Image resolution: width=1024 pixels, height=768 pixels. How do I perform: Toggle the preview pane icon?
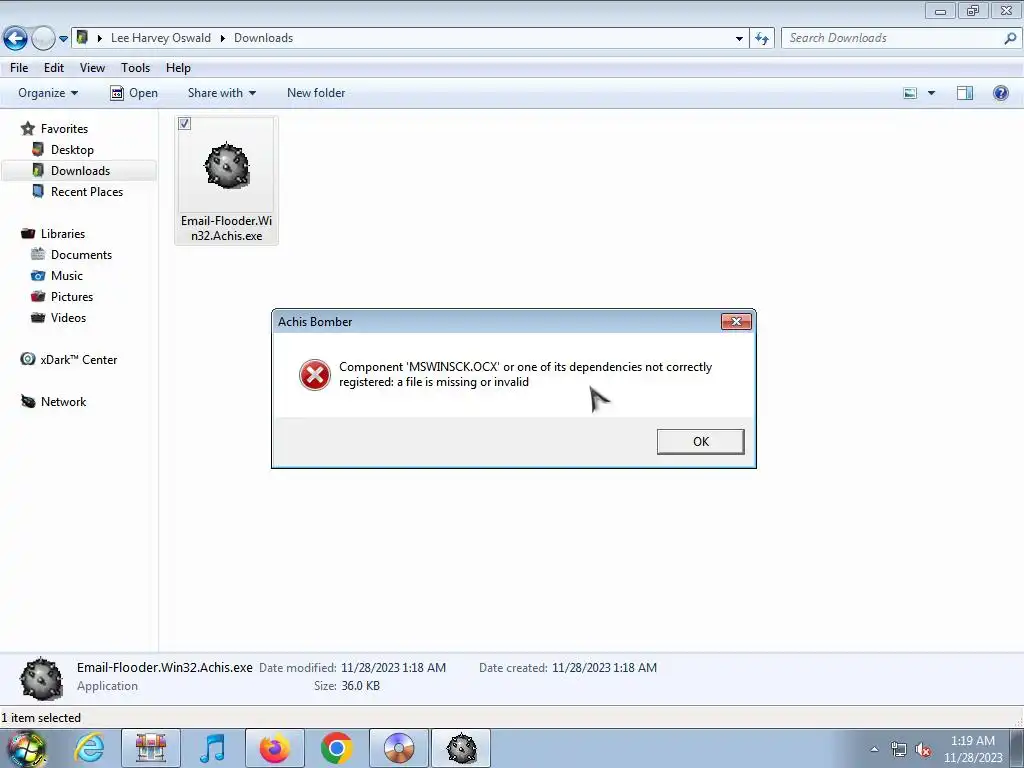[x=965, y=93]
